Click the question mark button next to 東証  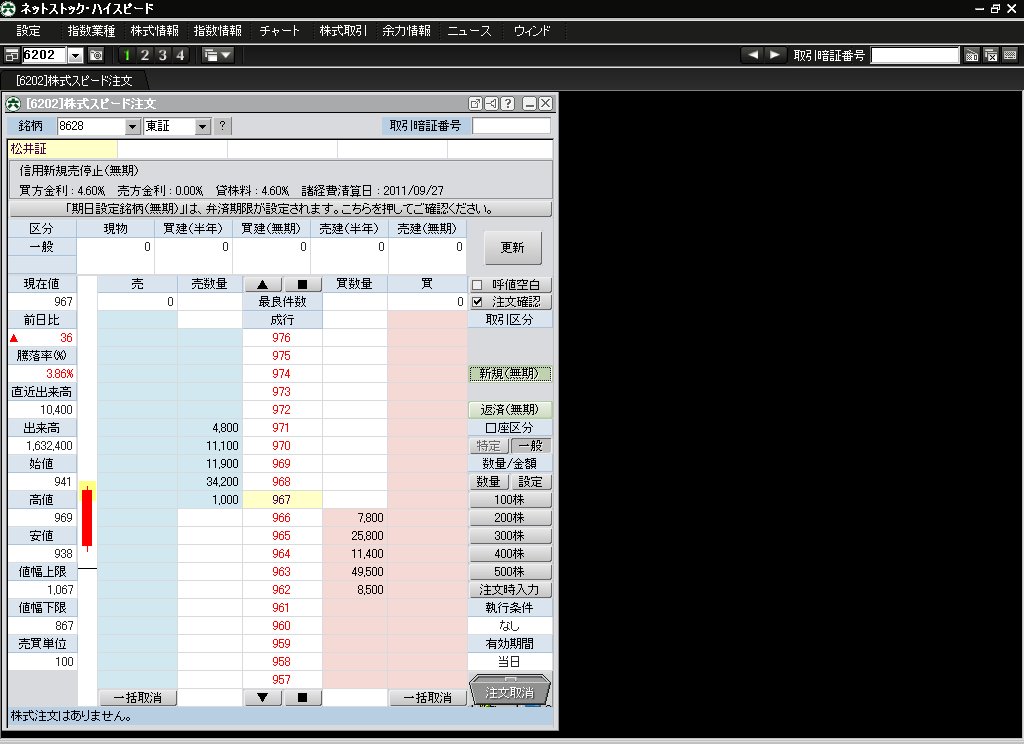[222, 126]
